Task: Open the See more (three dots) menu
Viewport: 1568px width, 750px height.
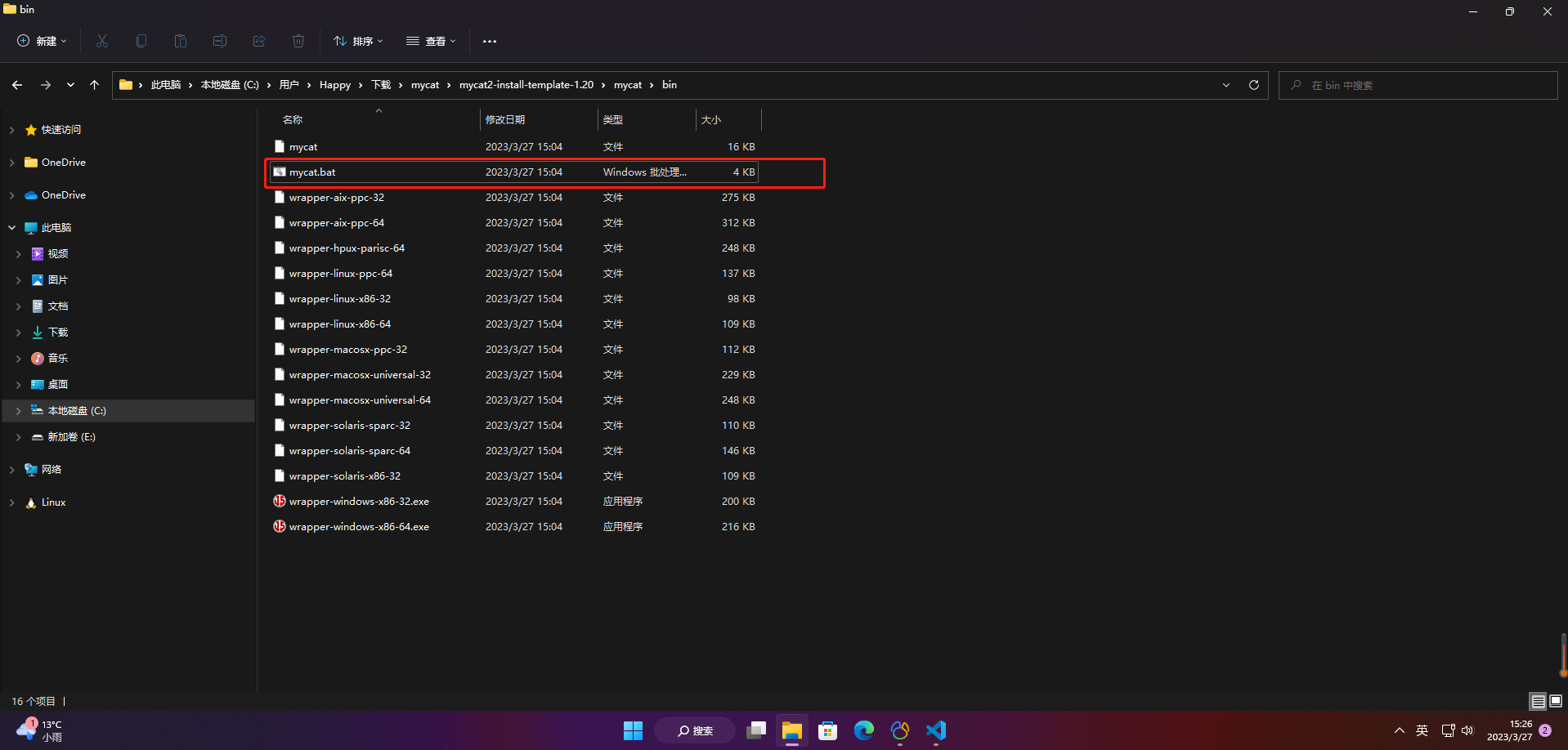Action: point(490,41)
